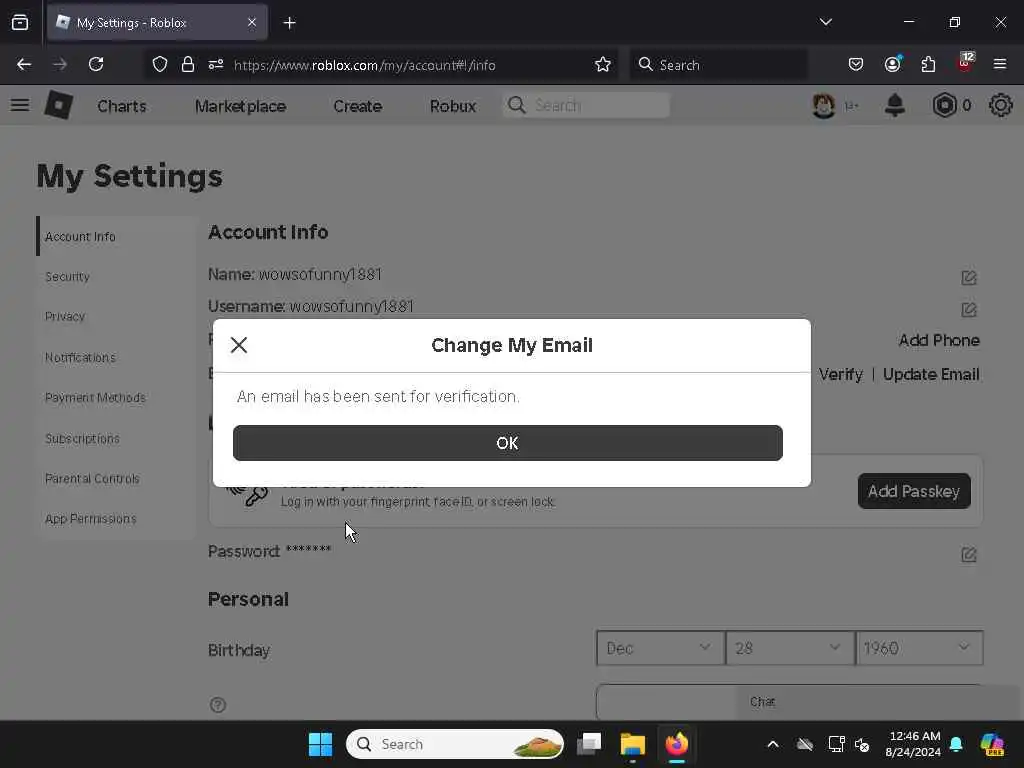This screenshot has height=768, width=1024.
Task: Bookmark this page with the star
Action: click(603, 64)
